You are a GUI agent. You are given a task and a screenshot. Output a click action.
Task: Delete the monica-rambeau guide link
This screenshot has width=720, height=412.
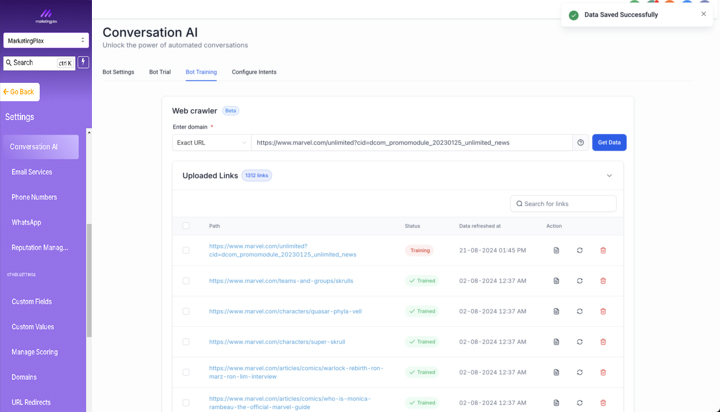click(603, 403)
